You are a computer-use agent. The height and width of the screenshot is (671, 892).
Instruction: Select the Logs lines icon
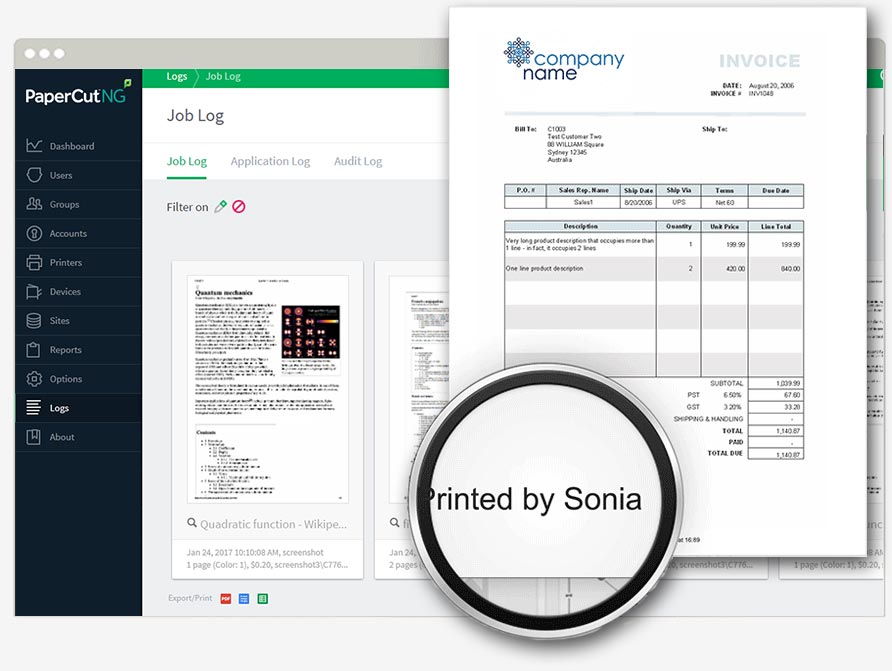point(34,408)
